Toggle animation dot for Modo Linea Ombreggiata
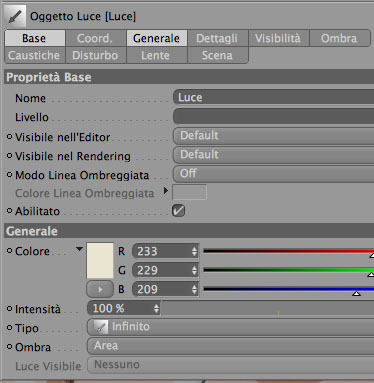The height and width of the screenshot is (383, 374). [x=9, y=175]
